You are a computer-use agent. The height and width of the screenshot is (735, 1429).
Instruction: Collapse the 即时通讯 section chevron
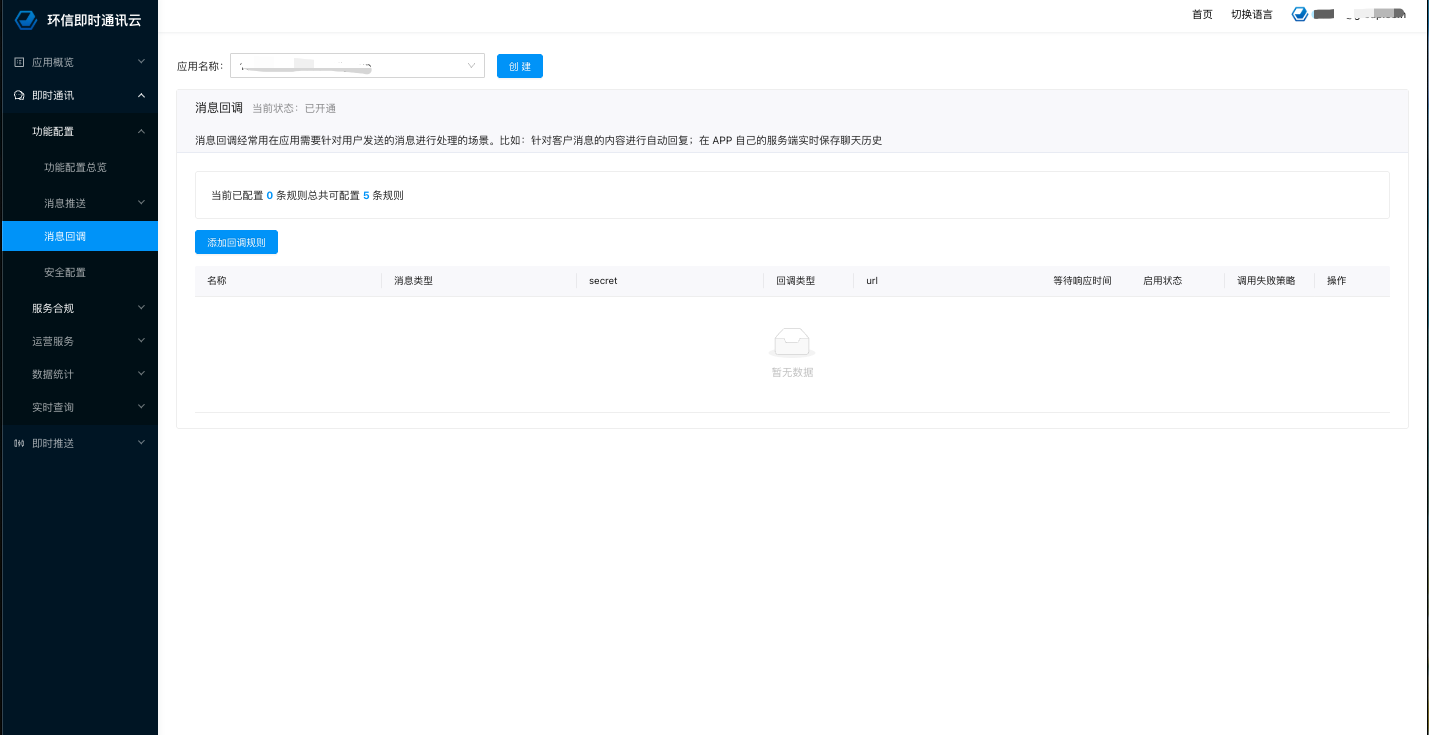pos(141,95)
